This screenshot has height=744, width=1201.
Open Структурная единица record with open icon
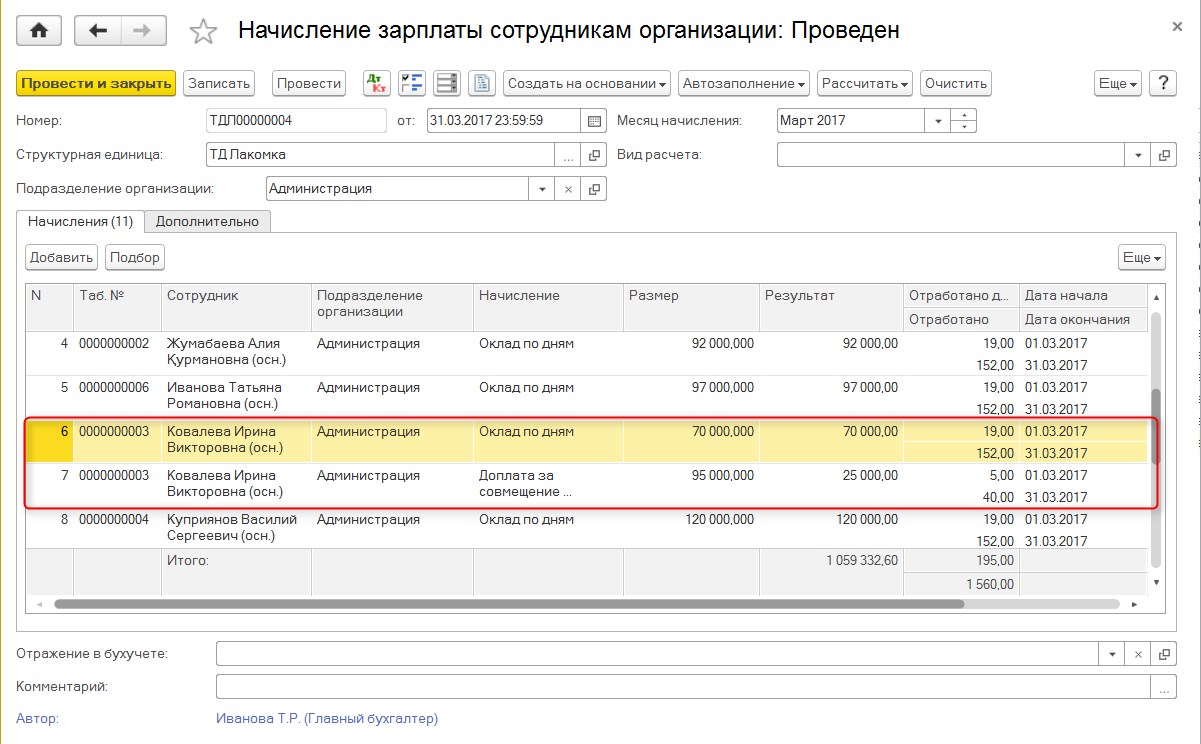tap(594, 155)
